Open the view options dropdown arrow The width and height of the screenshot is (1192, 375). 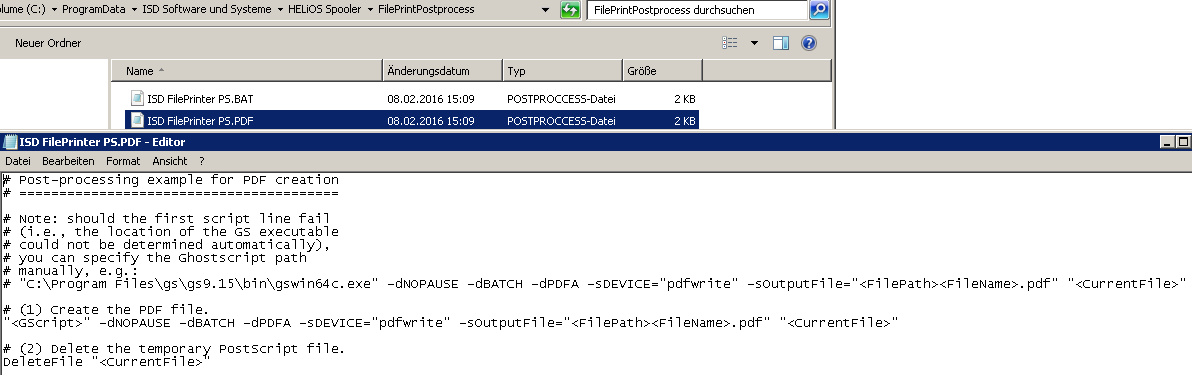click(754, 43)
